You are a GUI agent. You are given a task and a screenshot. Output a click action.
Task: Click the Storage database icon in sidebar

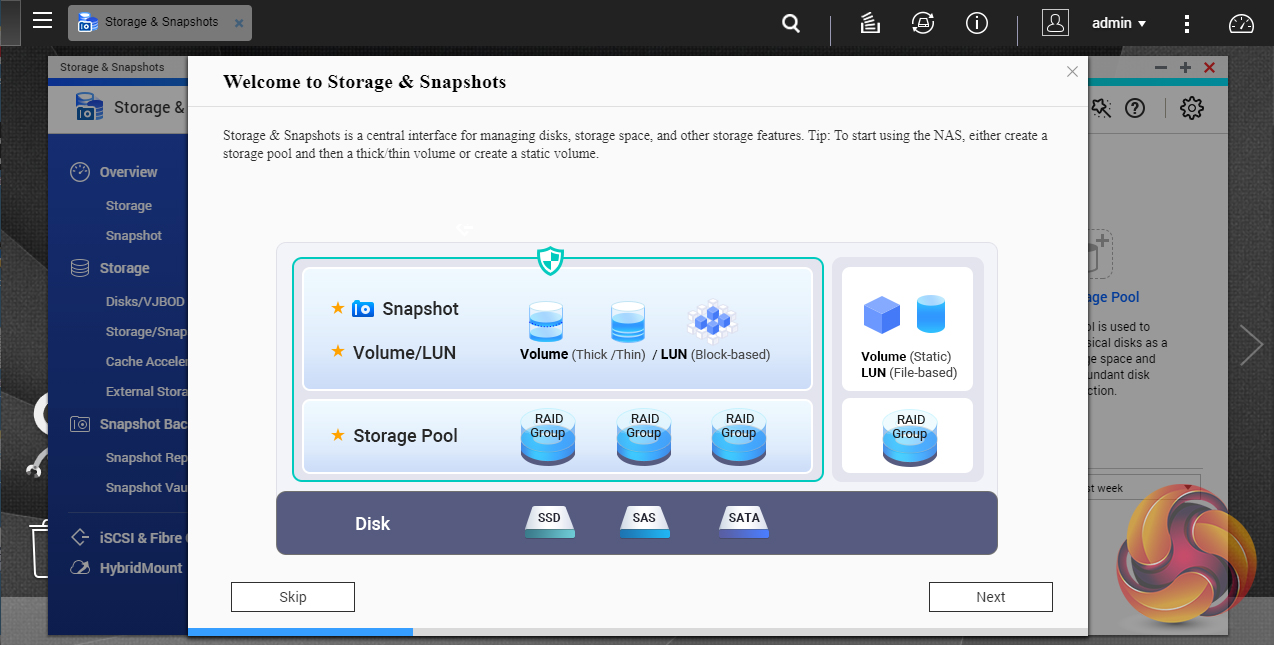[x=80, y=268]
